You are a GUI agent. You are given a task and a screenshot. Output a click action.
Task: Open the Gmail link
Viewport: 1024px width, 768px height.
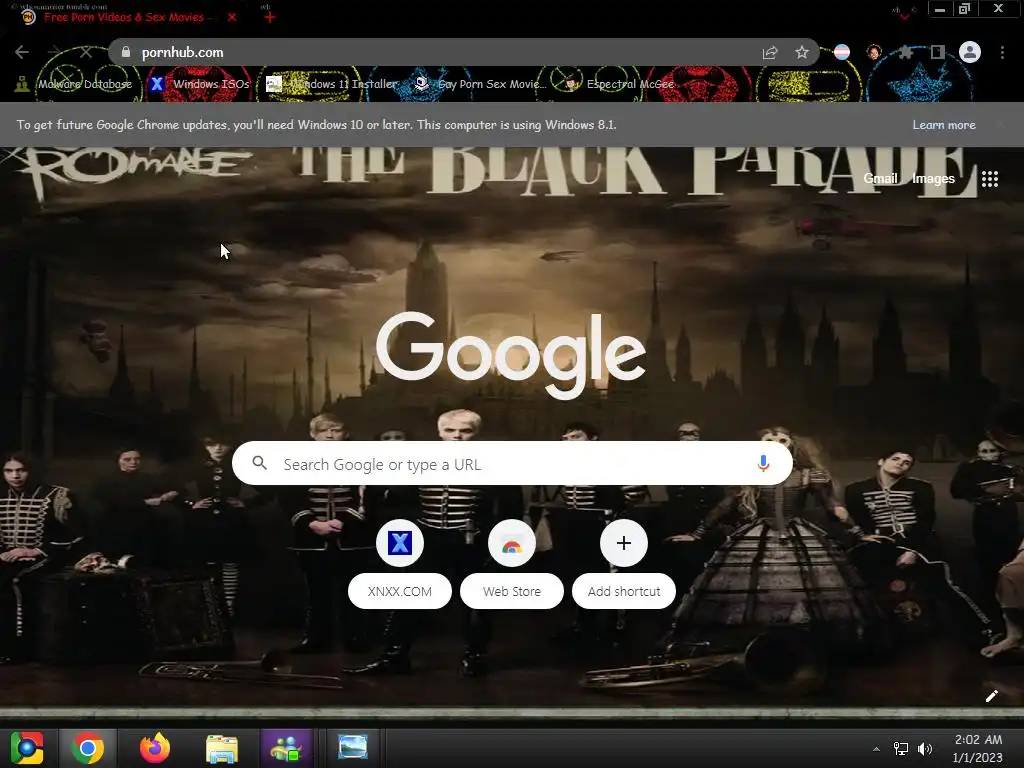pos(880,179)
